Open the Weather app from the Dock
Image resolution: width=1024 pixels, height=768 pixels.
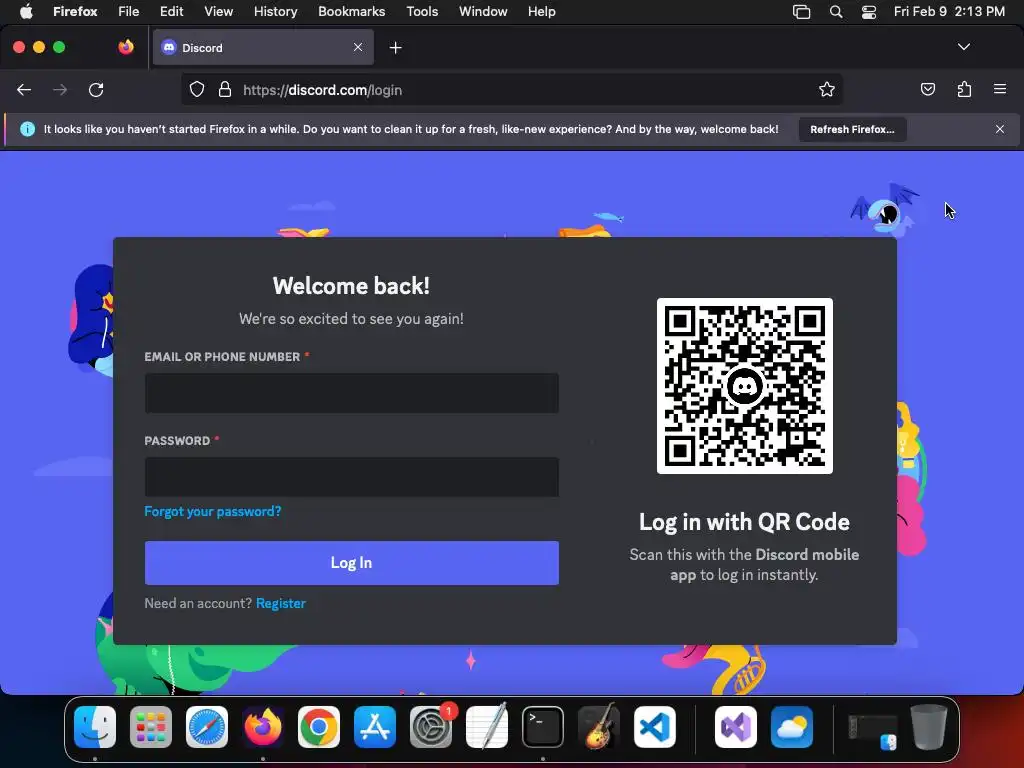click(792, 727)
